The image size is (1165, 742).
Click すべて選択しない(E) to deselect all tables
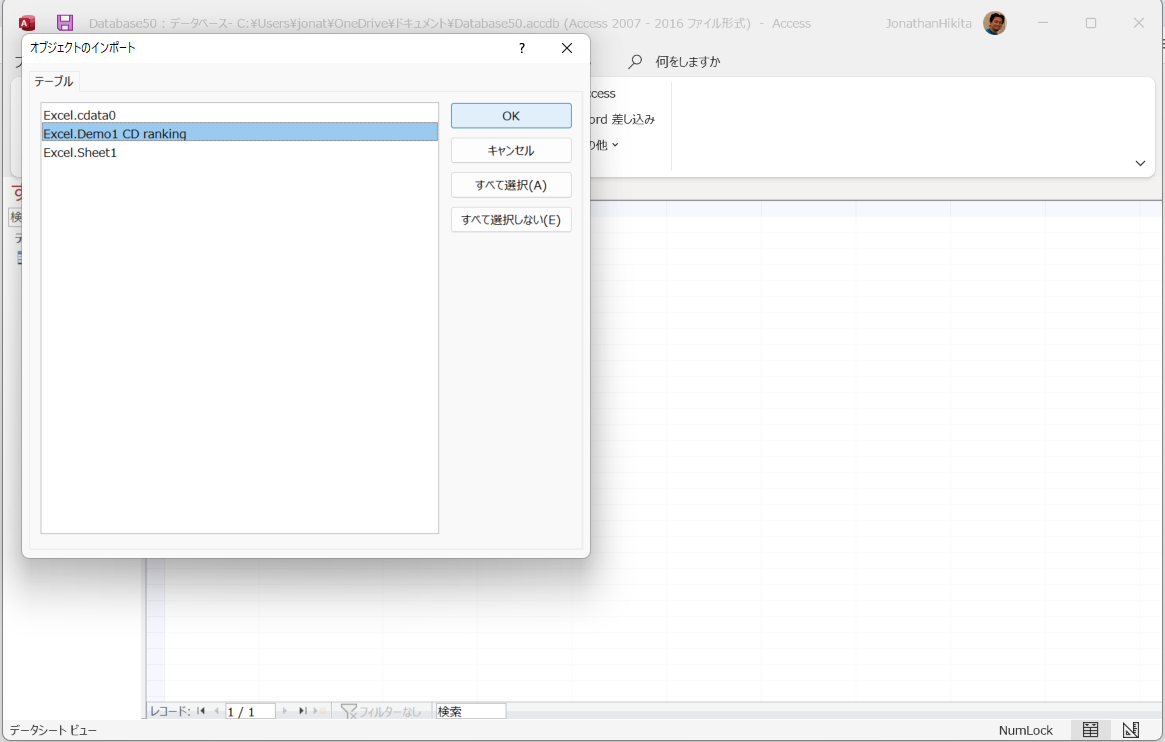pos(511,219)
